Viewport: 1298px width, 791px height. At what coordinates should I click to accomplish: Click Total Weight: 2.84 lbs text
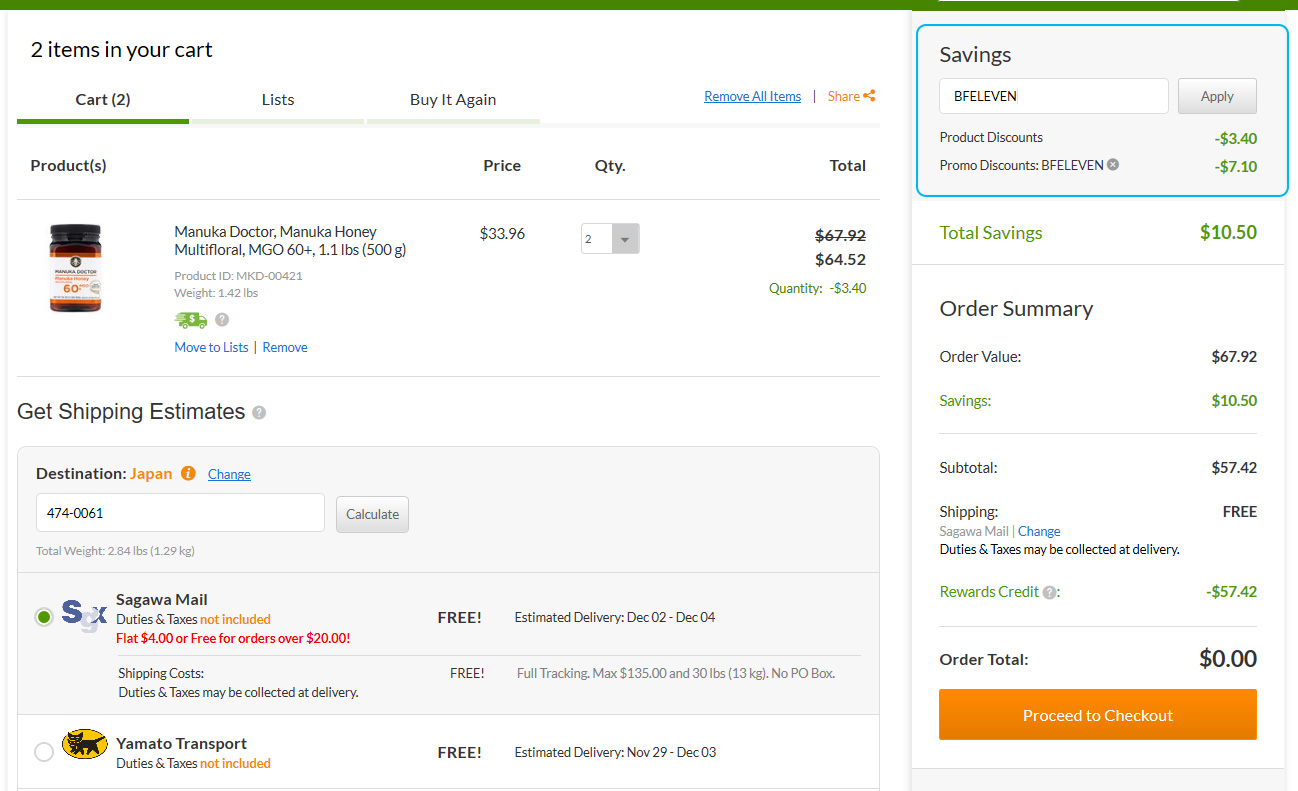115,551
